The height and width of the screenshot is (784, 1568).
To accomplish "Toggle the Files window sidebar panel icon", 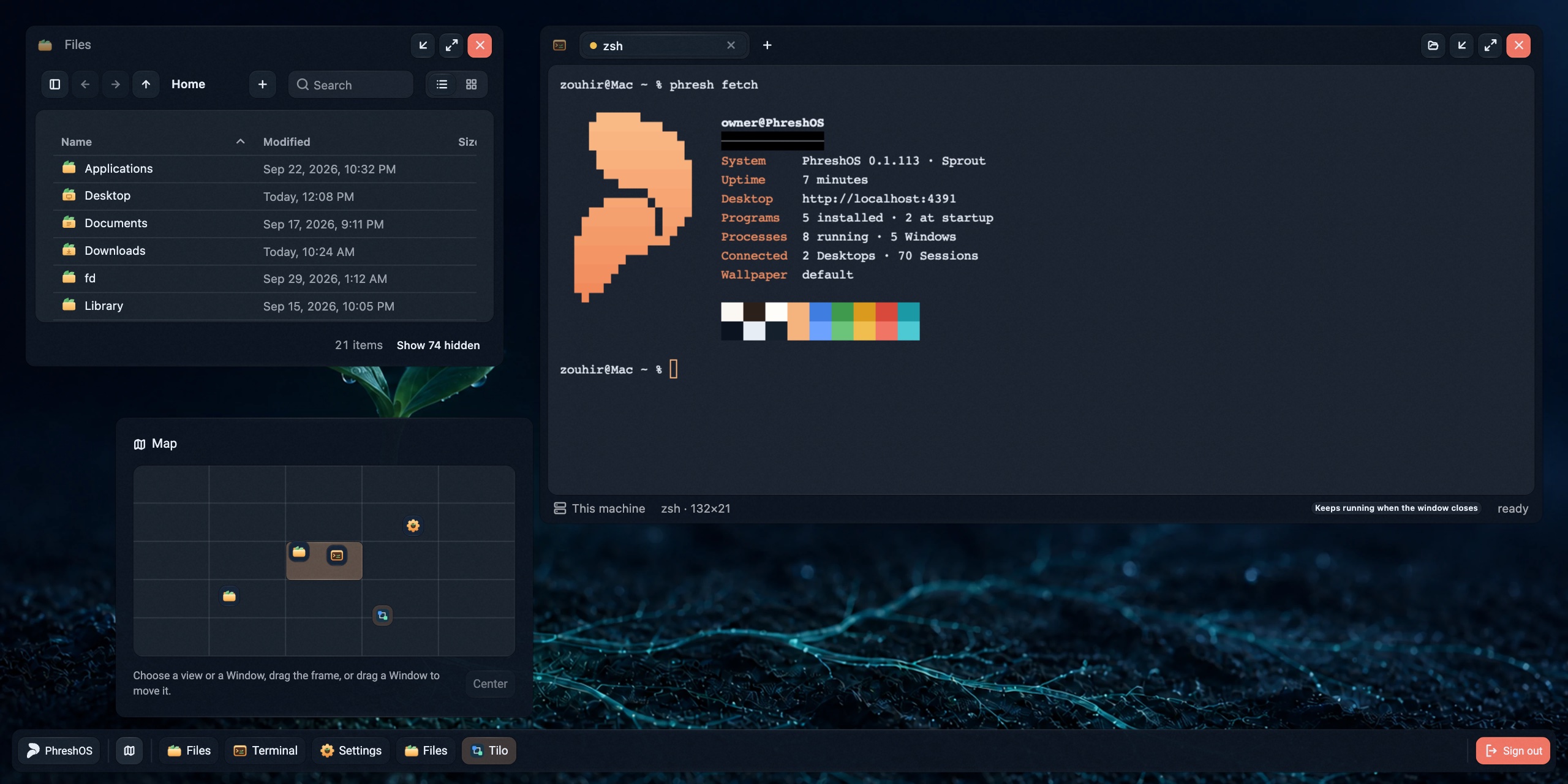I will point(55,85).
